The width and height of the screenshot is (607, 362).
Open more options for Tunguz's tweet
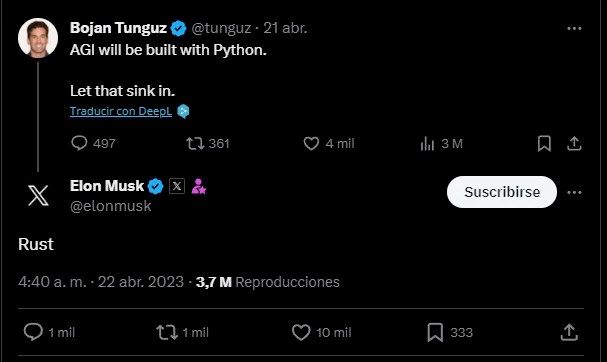point(574,28)
